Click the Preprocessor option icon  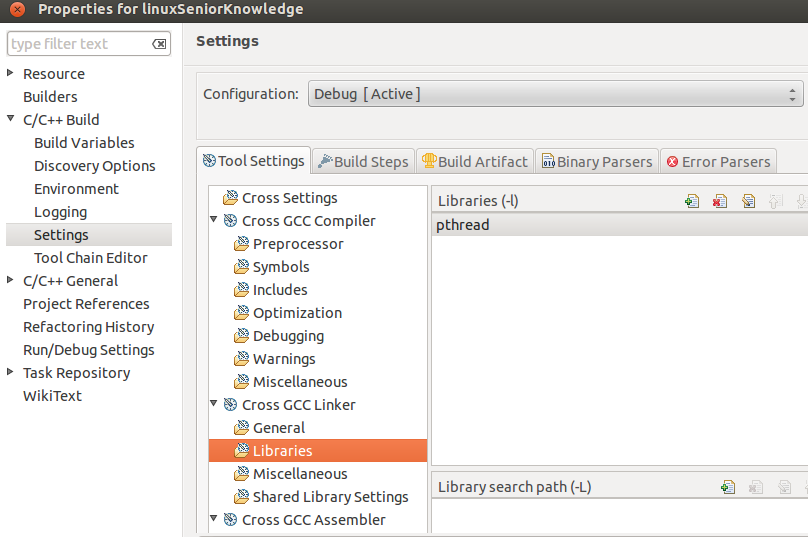click(241, 244)
